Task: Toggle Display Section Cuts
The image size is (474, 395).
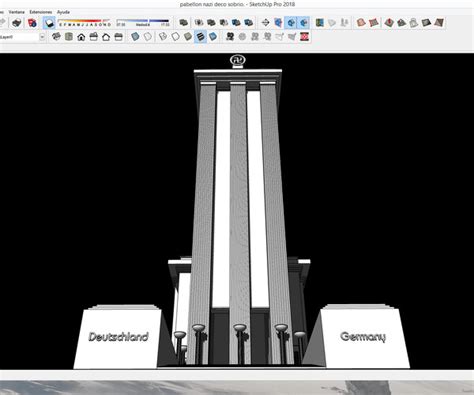Action: click(291, 23)
